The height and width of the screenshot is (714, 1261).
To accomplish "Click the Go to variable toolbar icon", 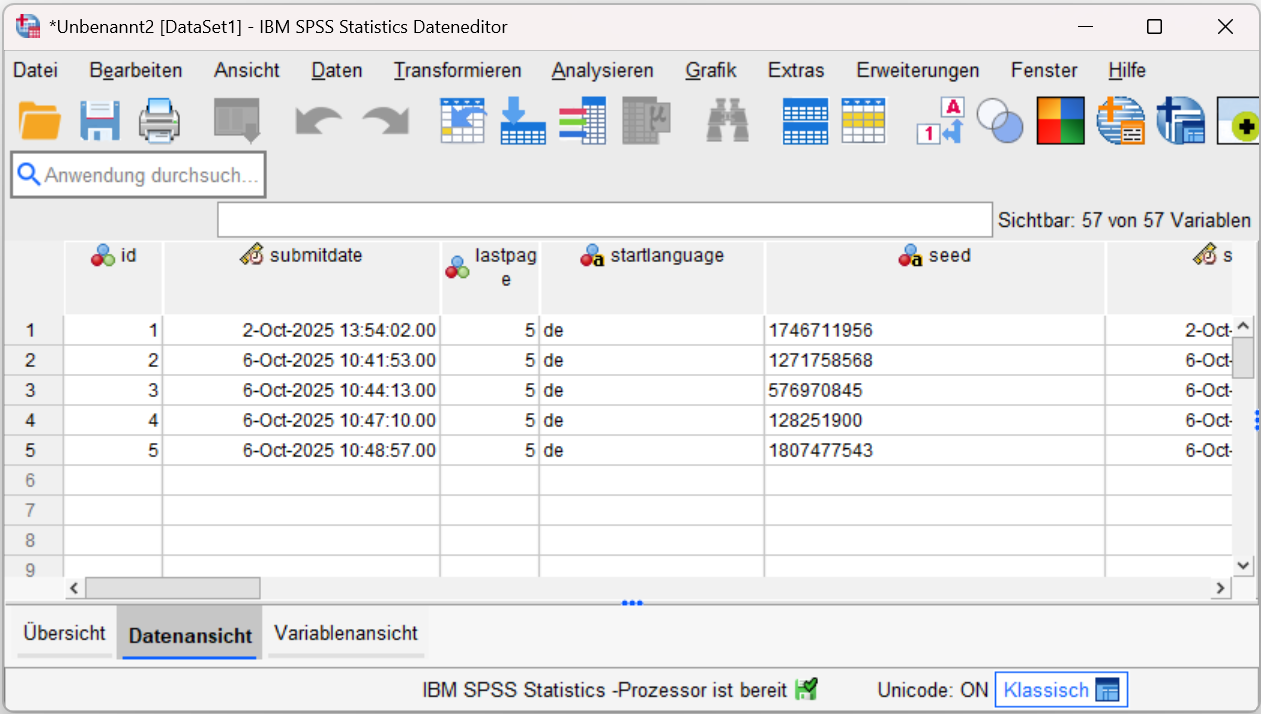I will pyautogui.click(x=522, y=121).
